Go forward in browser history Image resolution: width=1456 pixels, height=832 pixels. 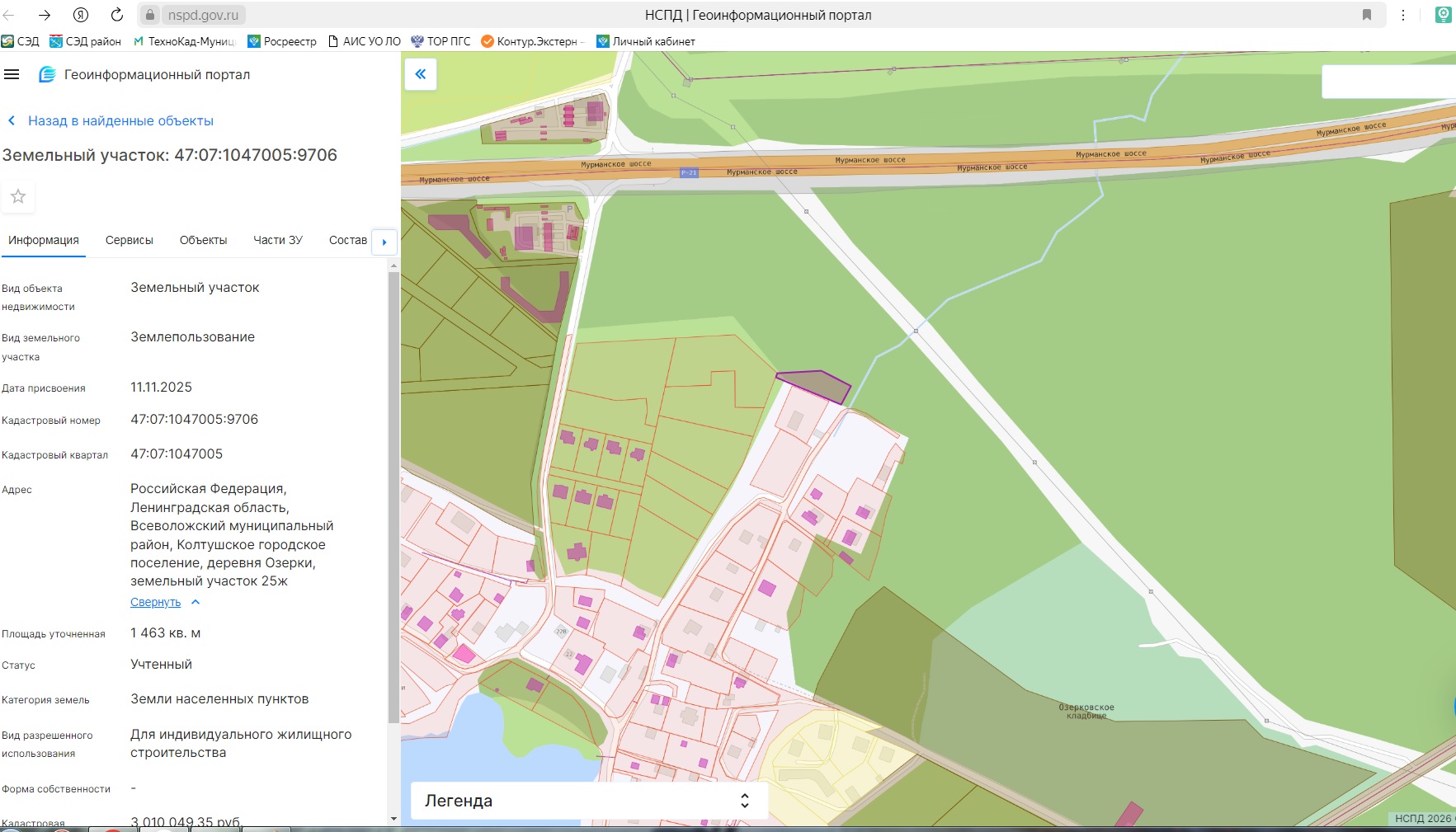[45, 15]
